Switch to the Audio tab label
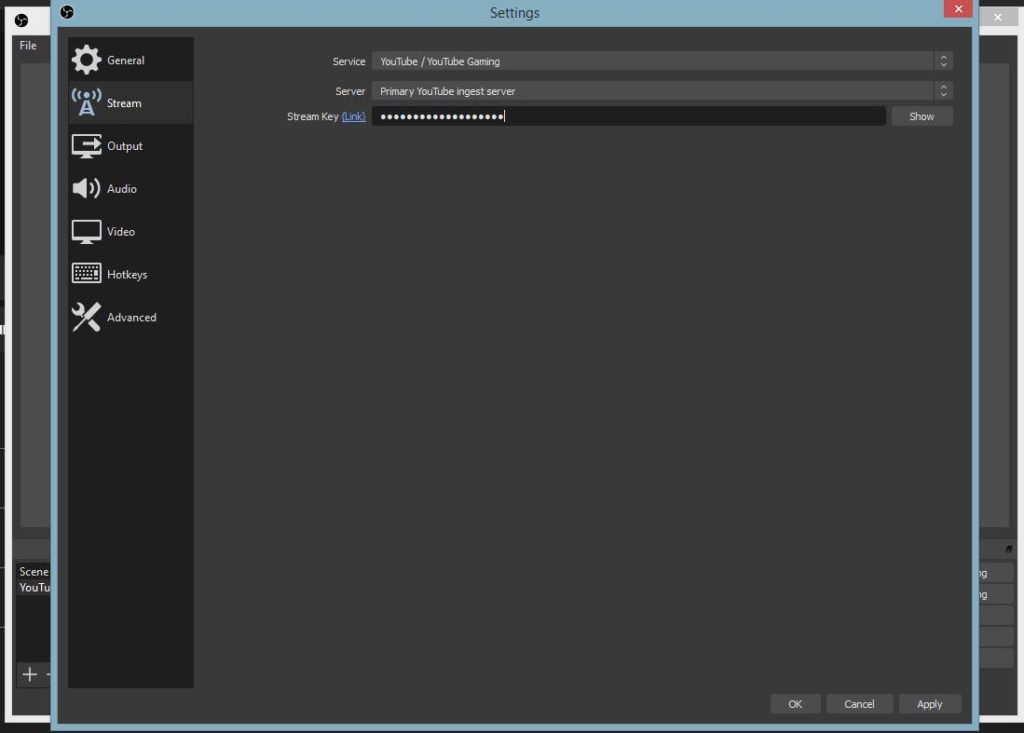Image resolution: width=1024 pixels, height=733 pixels. coord(122,189)
